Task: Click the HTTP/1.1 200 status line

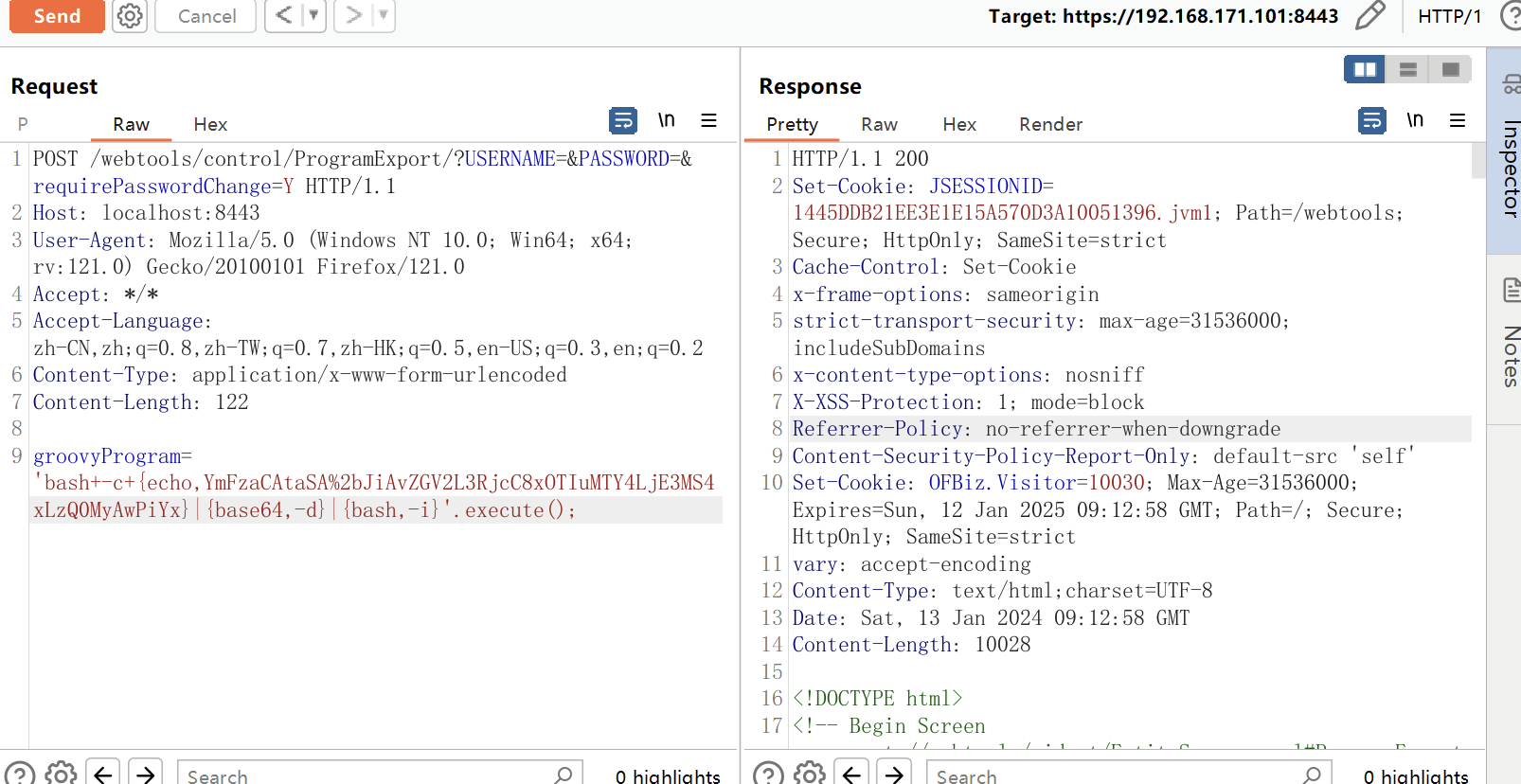Action: pos(861,159)
